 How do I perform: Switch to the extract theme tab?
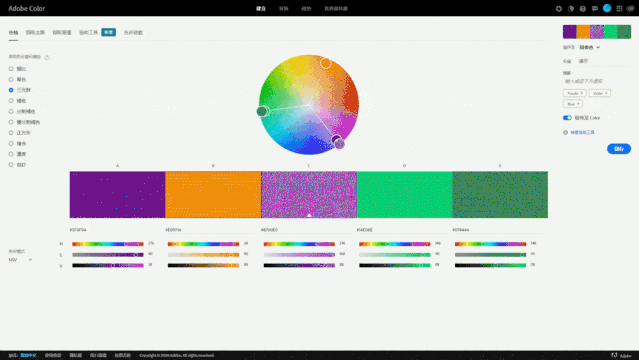click(x=35, y=33)
